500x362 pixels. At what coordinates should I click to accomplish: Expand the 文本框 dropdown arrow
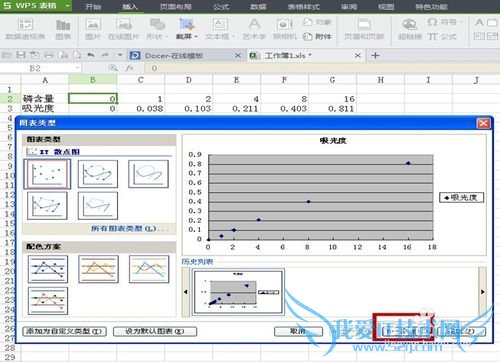click(233, 37)
